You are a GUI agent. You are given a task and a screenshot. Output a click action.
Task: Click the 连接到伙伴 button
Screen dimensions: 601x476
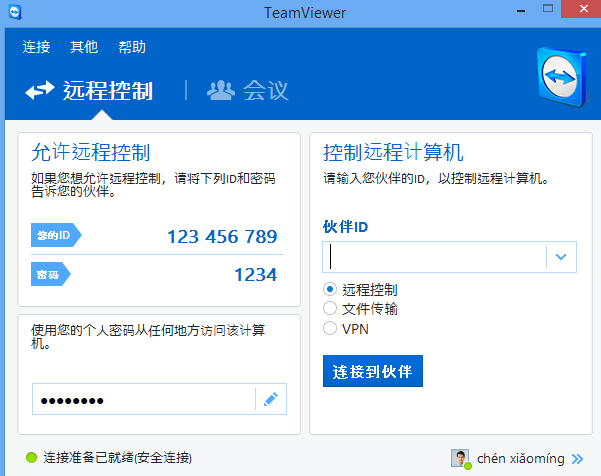tap(373, 371)
